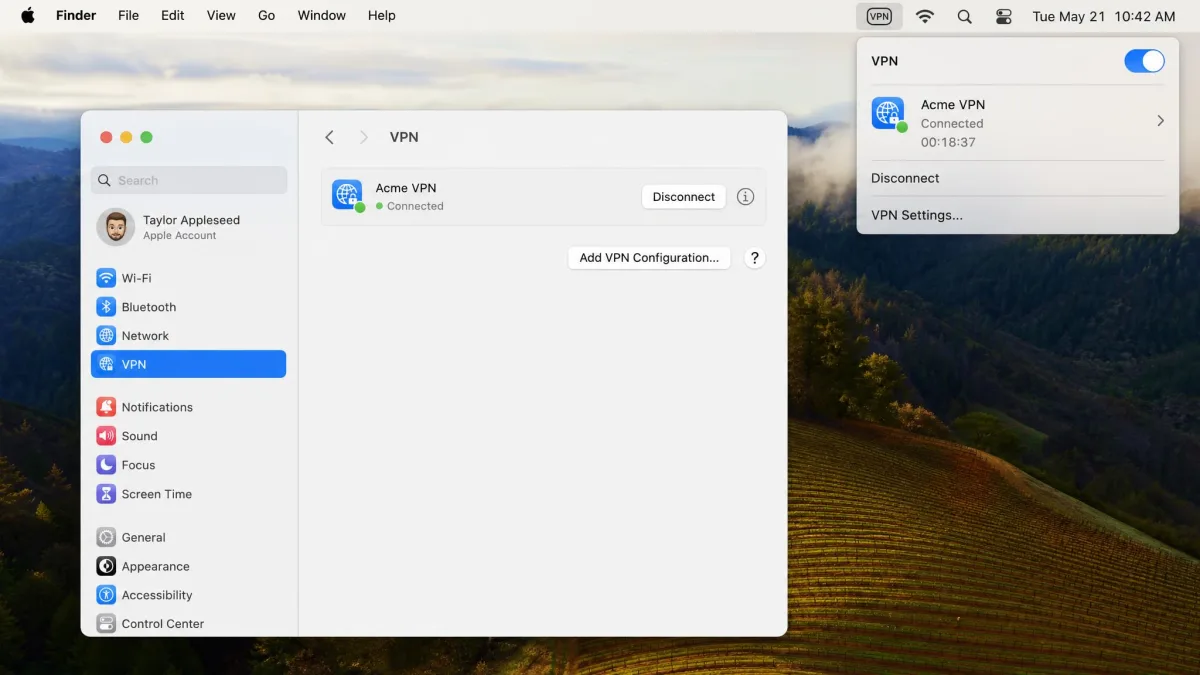This screenshot has width=1200, height=675.
Task: Turn off the VPN toggle switch
Action: click(x=1144, y=61)
